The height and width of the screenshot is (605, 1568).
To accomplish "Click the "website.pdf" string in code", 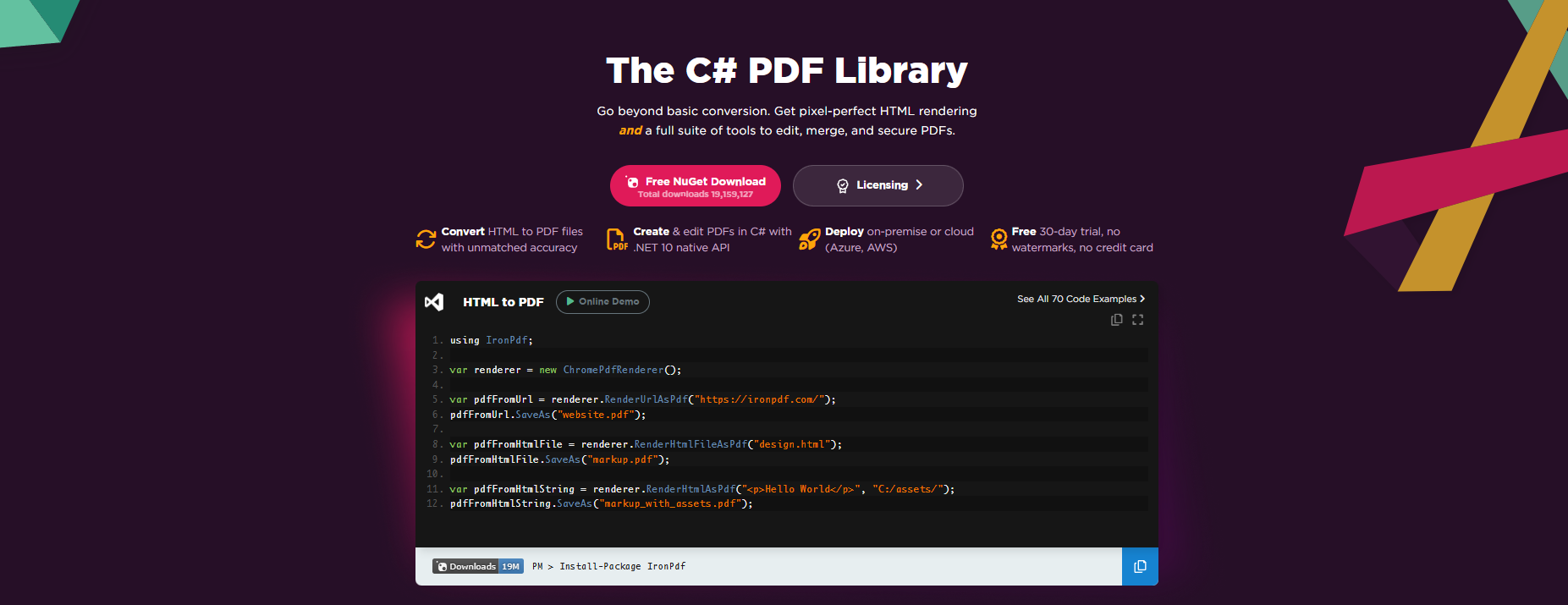I will tap(596, 415).
